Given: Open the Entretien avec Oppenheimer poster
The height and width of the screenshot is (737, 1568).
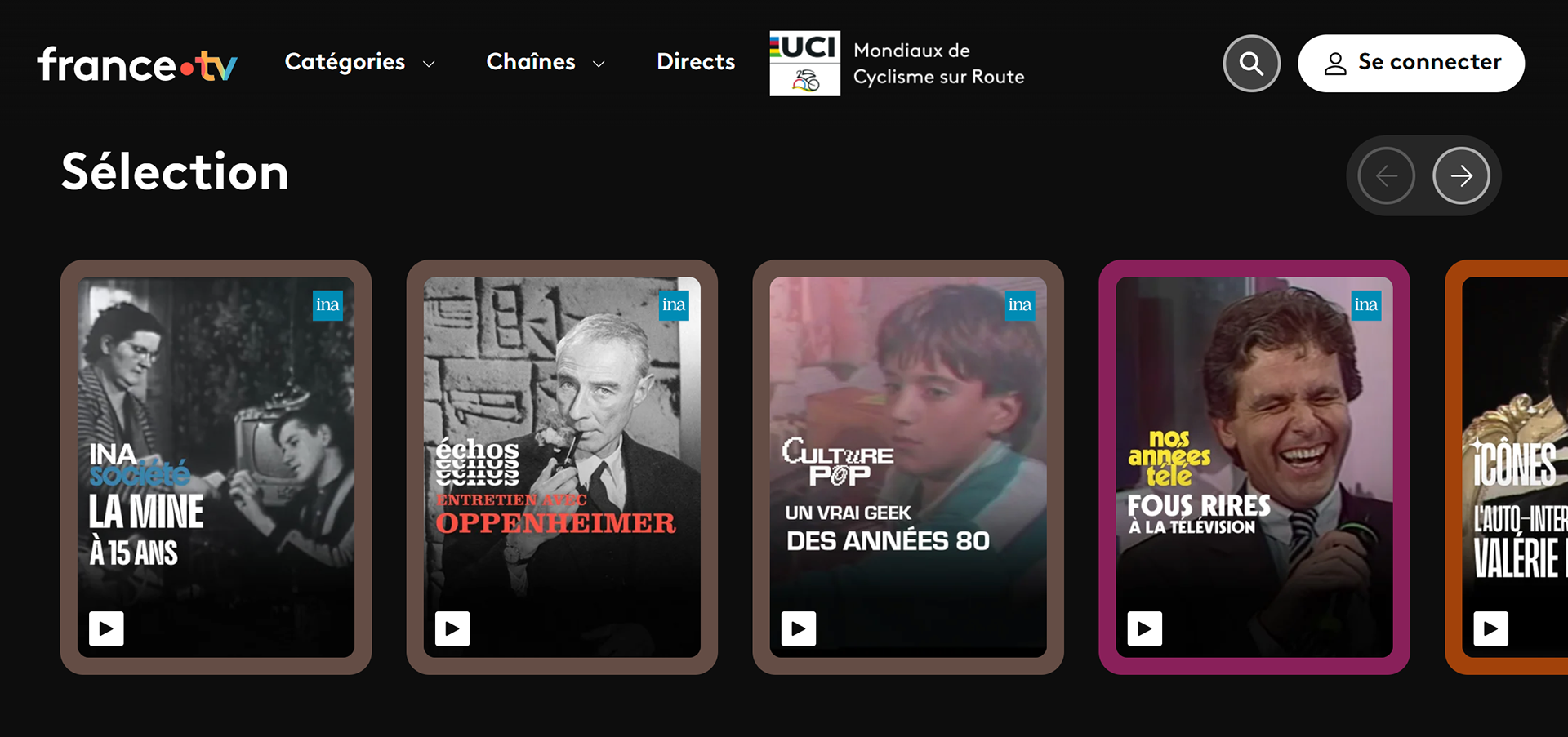Looking at the screenshot, I should click(562, 467).
